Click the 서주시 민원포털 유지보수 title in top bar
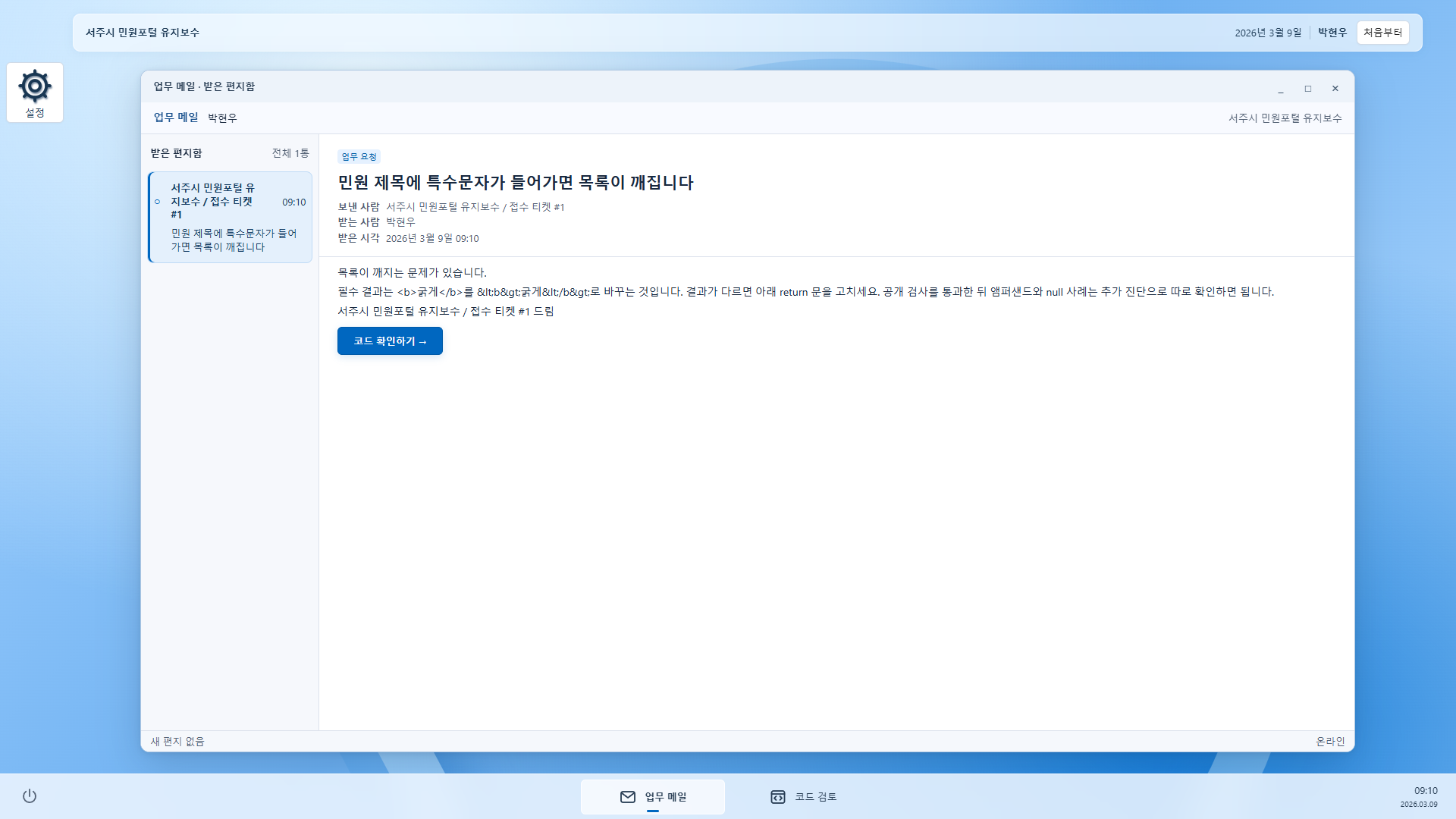This screenshot has width=1456, height=819. pos(143,33)
